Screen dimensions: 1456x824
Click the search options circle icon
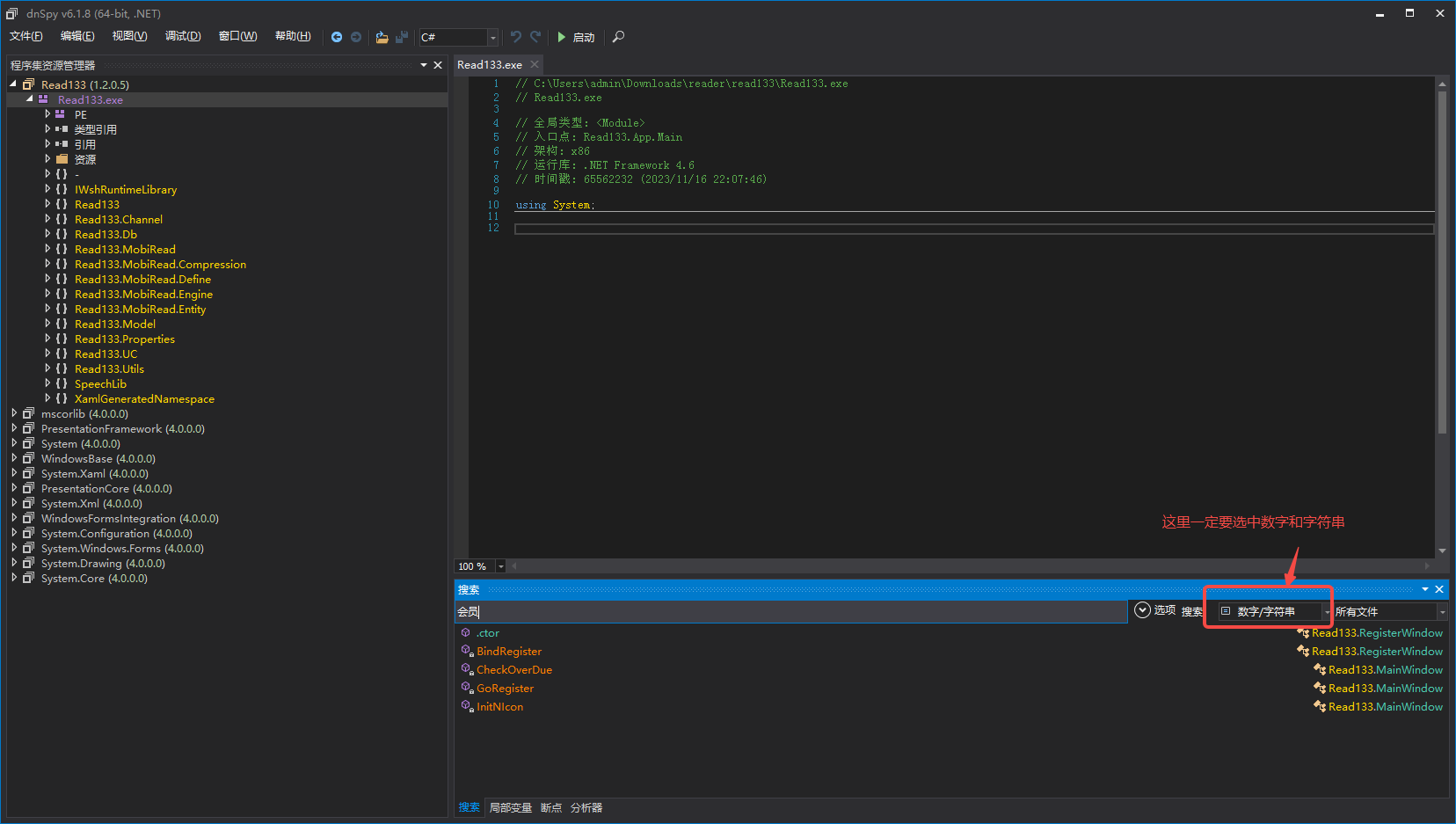[x=1142, y=610]
